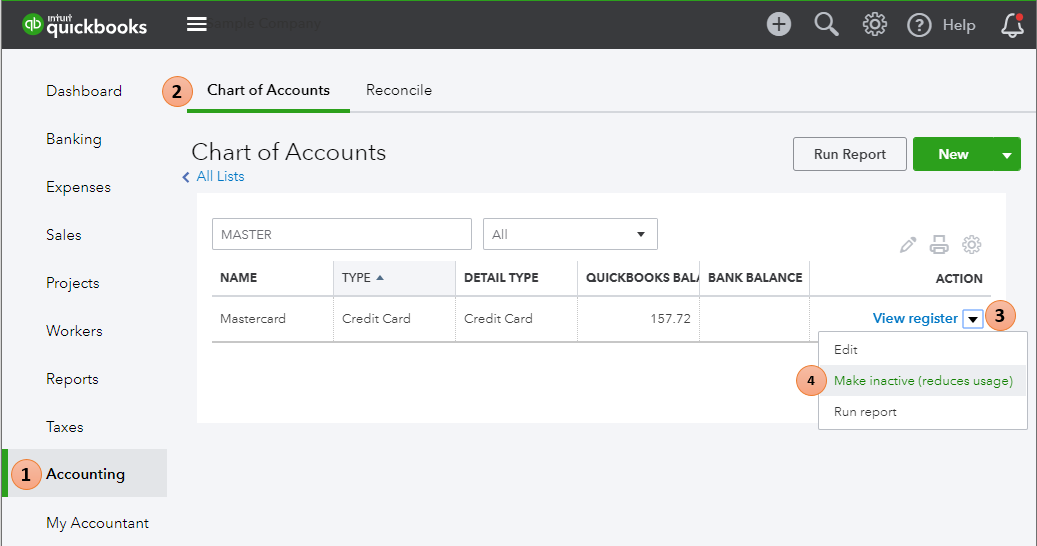Open table settings gear icon
This screenshot has width=1037, height=546.
coord(971,245)
